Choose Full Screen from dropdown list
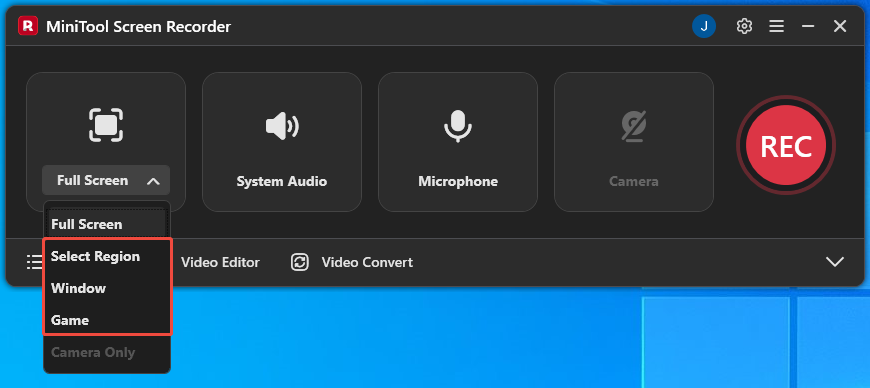The width and height of the screenshot is (870, 388). 107,224
